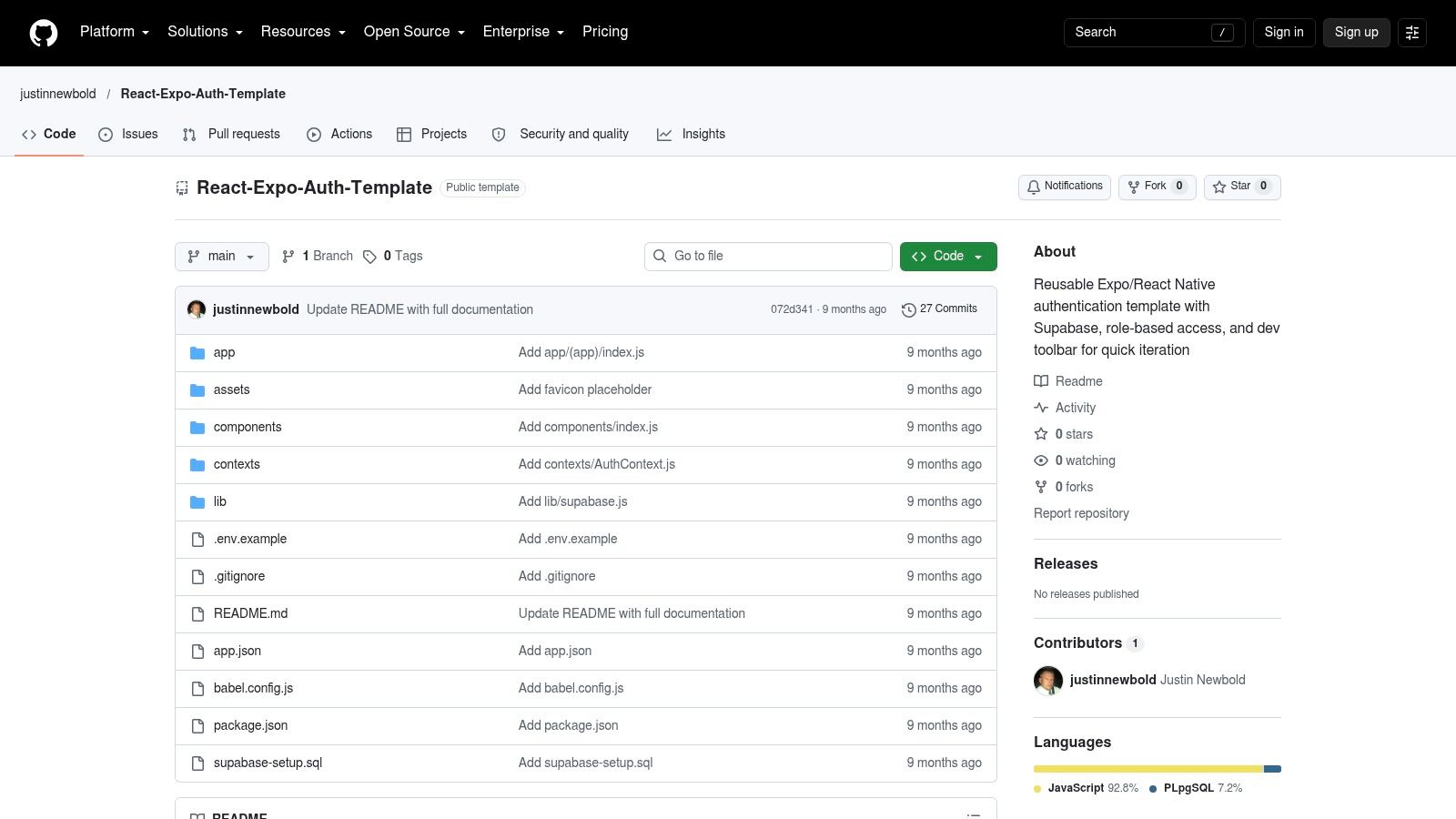
Task: Click the Pricing link
Action: coord(605,32)
